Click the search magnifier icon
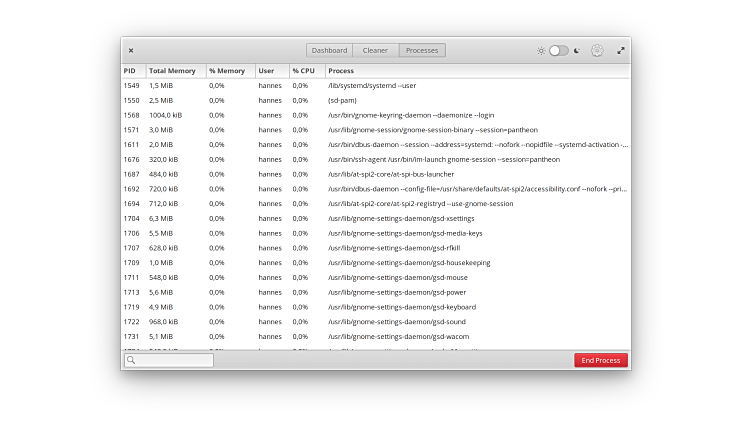 (132, 360)
